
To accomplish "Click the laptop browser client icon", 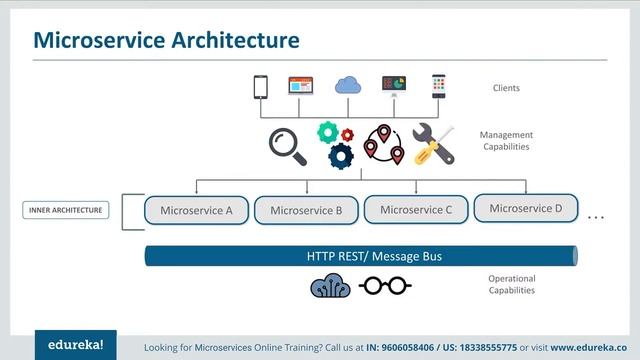I will [301, 86].
